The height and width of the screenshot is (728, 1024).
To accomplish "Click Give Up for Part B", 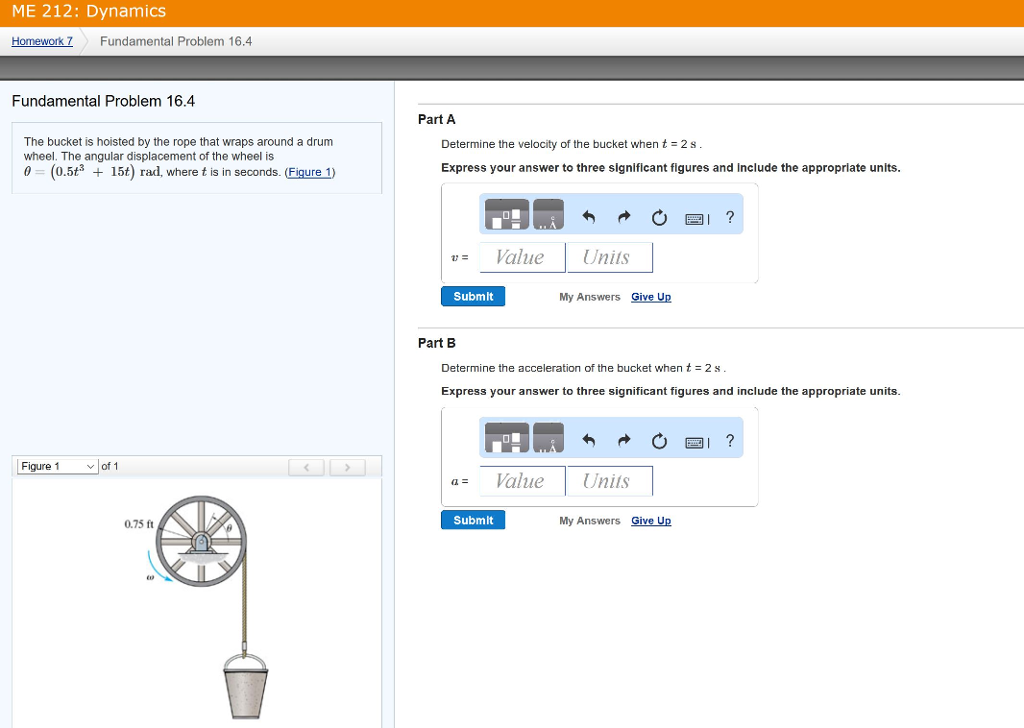I will point(651,521).
